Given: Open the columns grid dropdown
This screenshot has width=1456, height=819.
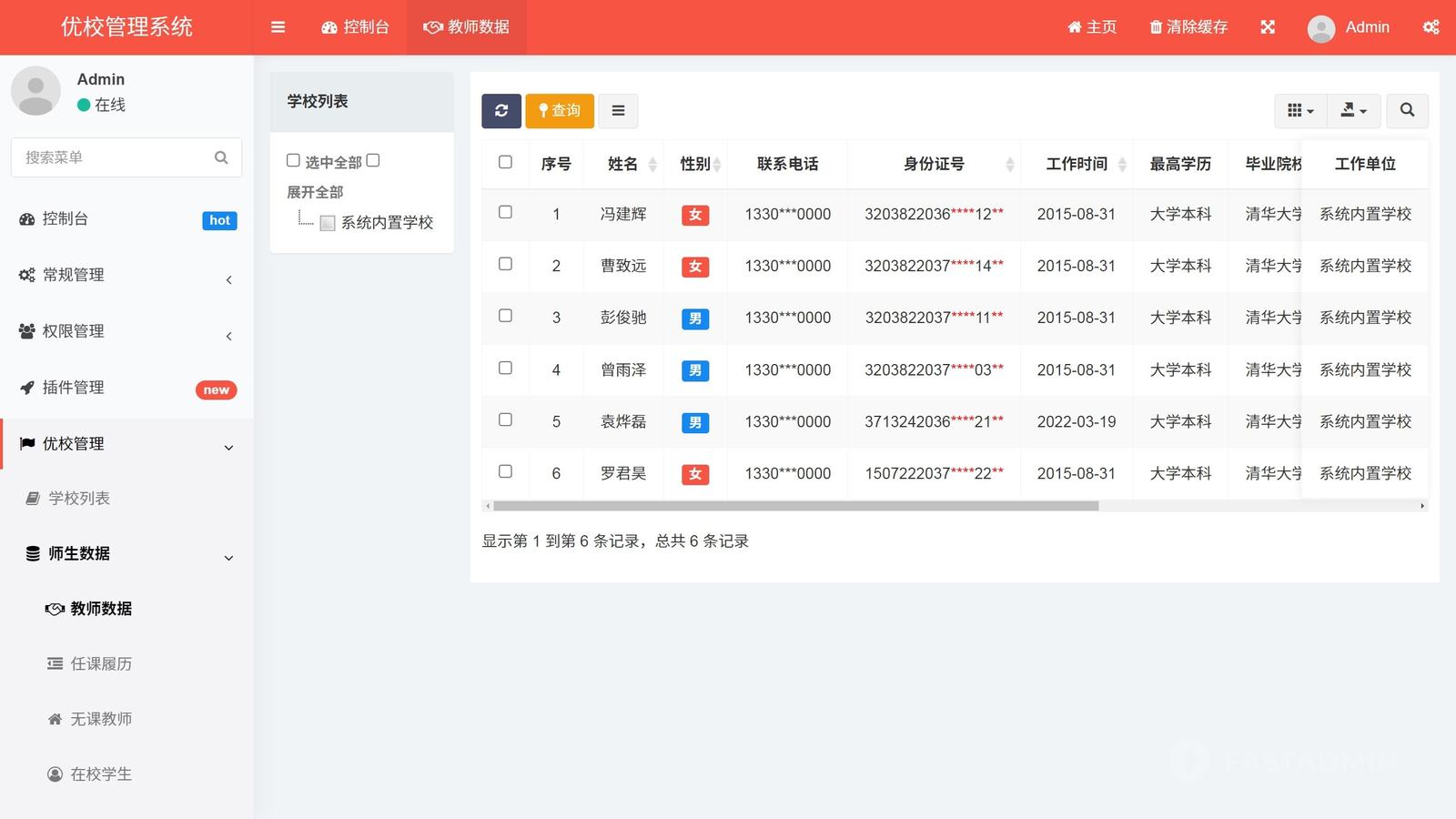Looking at the screenshot, I should (x=1300, y=111).
